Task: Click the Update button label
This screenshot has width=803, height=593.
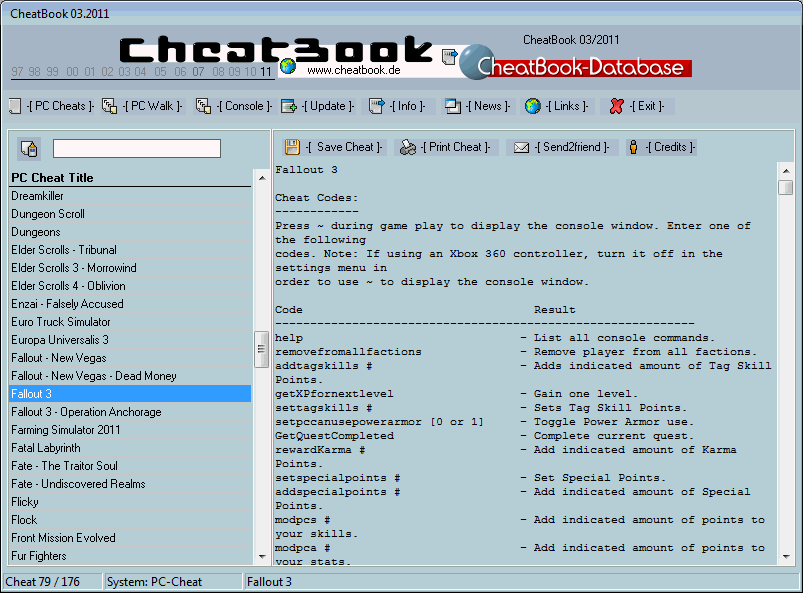Action: point(328,106)
